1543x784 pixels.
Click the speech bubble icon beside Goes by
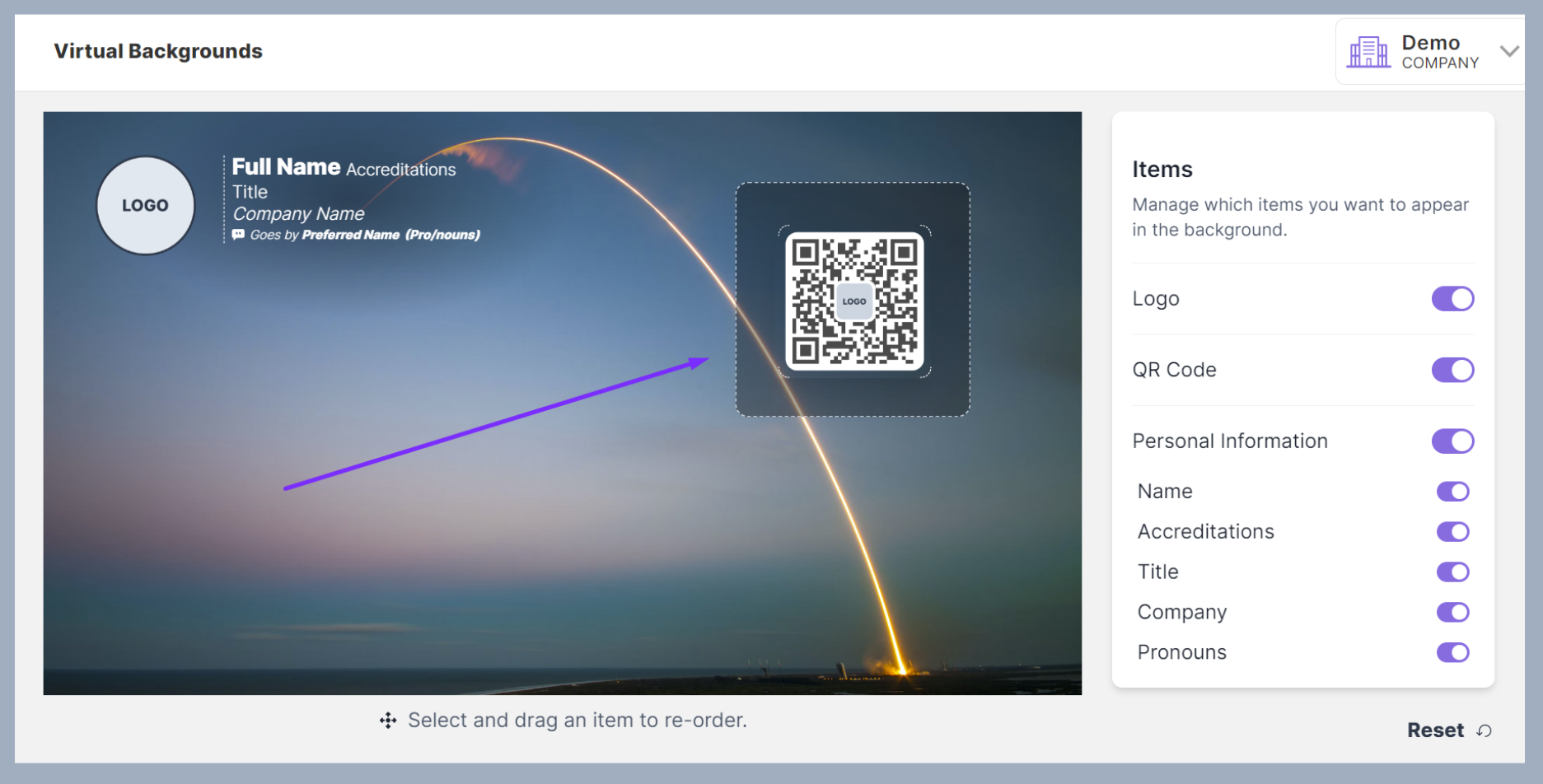click(x=238, y=235)
